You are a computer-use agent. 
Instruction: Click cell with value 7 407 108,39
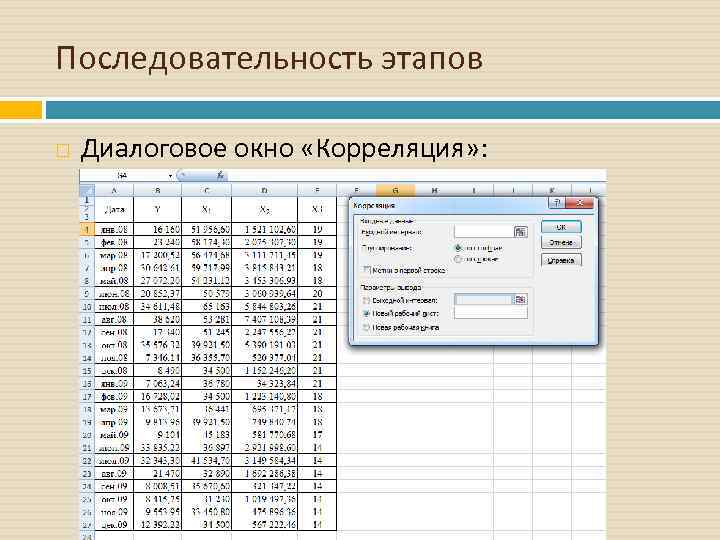pyautogui.click(x=264, y=319)
